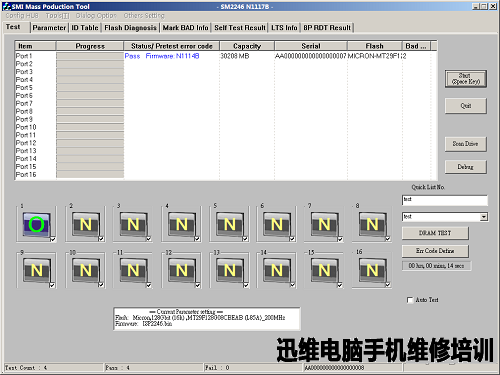Click port 1 status icon showing O
Image resolution: width=500 pixels, height=375 pixels.
pos(37,224)
